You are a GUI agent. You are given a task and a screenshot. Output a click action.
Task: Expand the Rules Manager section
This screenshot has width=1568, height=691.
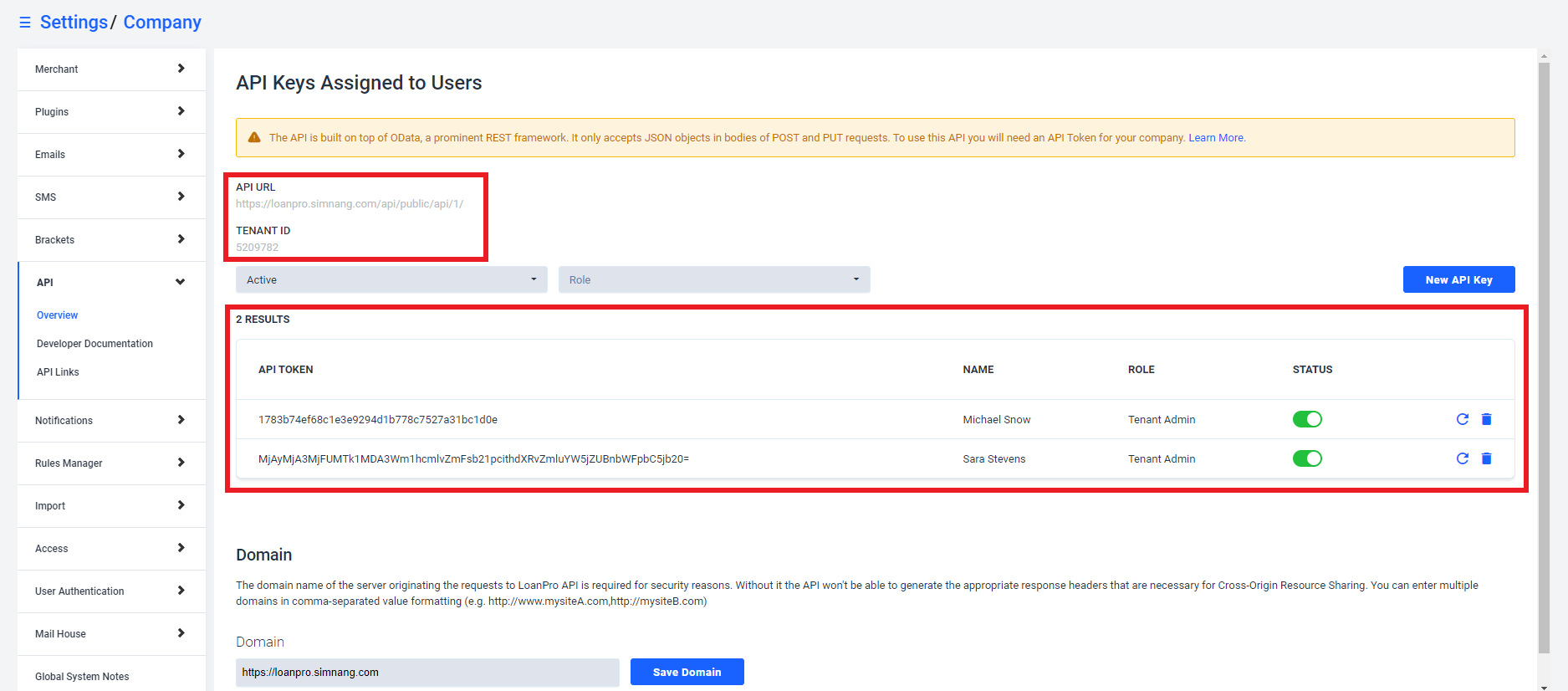pyautogui.click(x=111, y=463)
